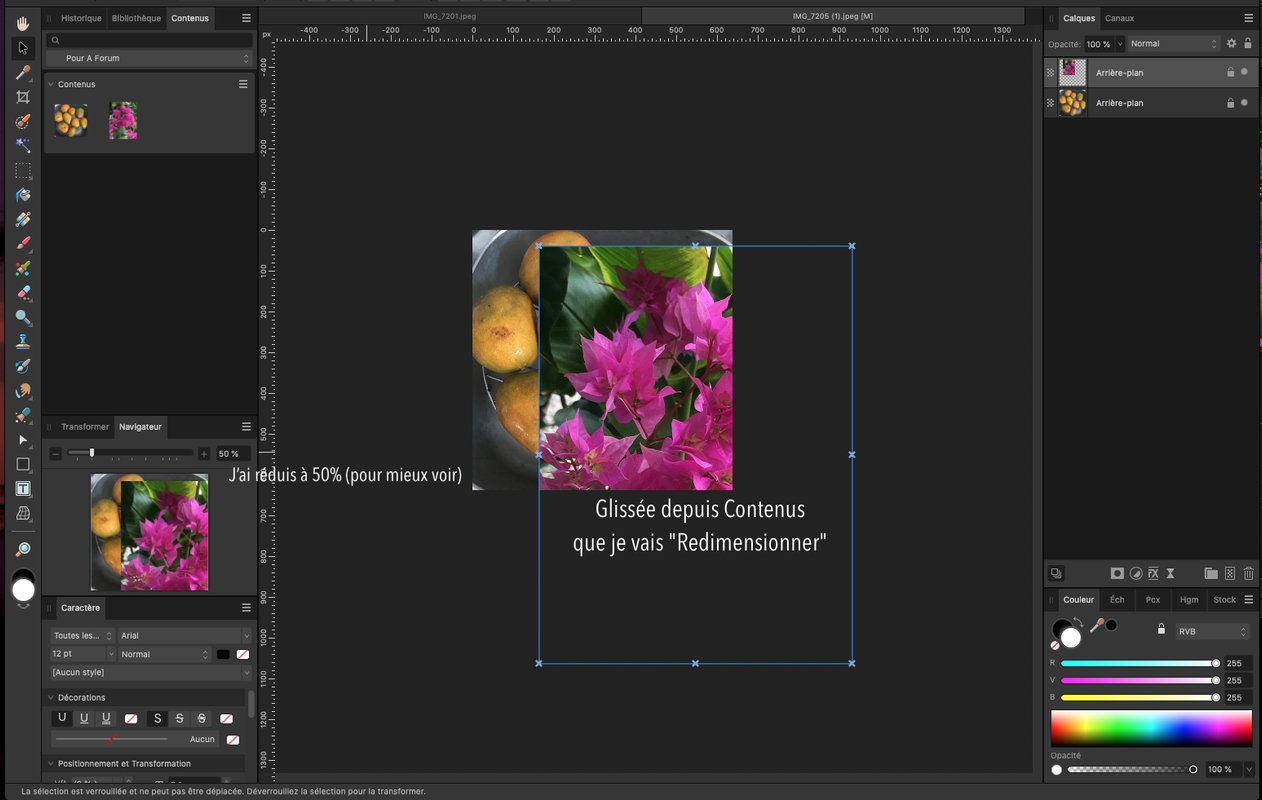Screen dimensions: 1262x800
Task: Switch to the Bibliothèque tab
Action: pos(136,18)
